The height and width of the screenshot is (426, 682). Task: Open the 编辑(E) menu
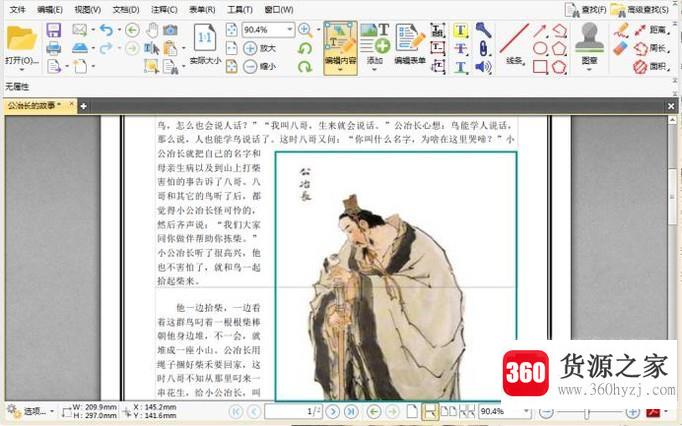[50, 9]
